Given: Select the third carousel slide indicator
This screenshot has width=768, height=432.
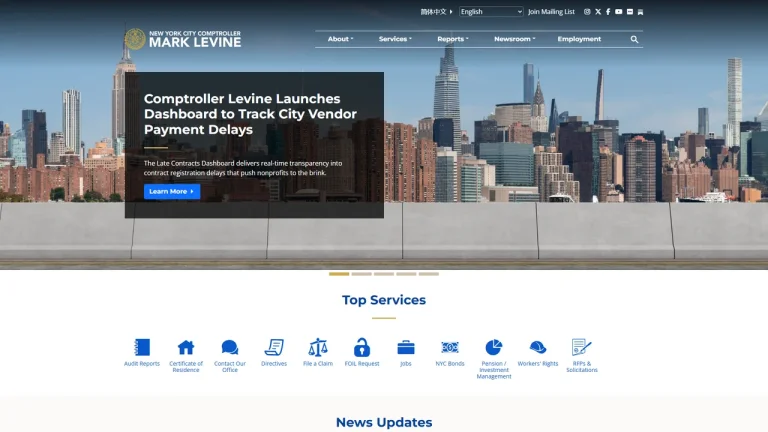Looking at the screenshot, I should 384,274.
